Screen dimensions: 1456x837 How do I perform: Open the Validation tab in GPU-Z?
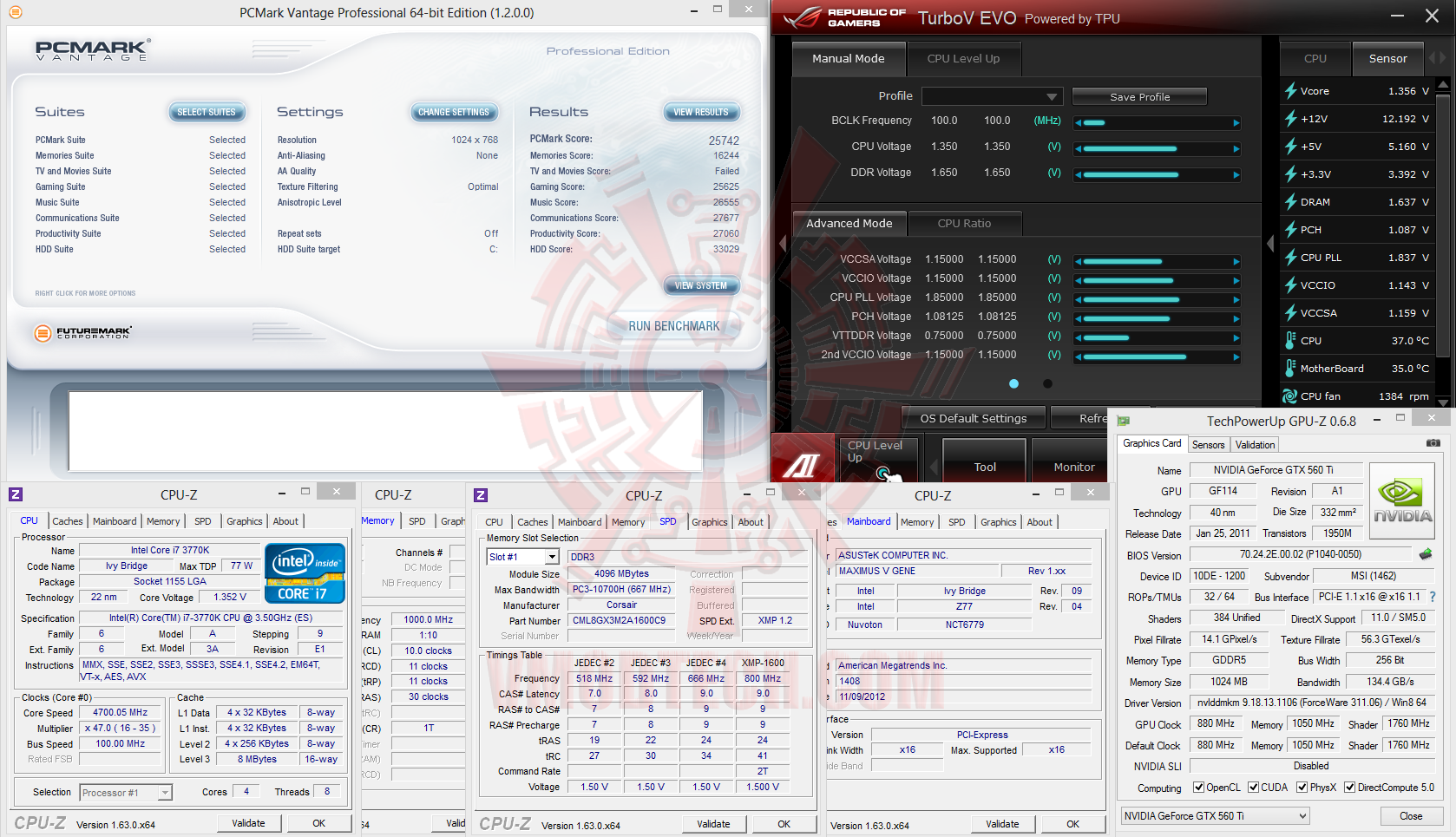pos(1255,445)
